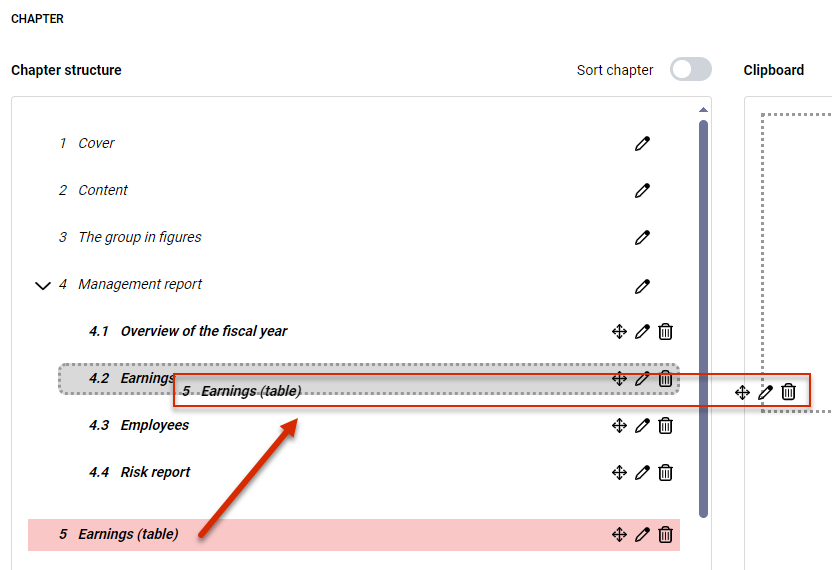Edit The group in figures chapter
Screen dimensions: 832x570
(642, 237)
